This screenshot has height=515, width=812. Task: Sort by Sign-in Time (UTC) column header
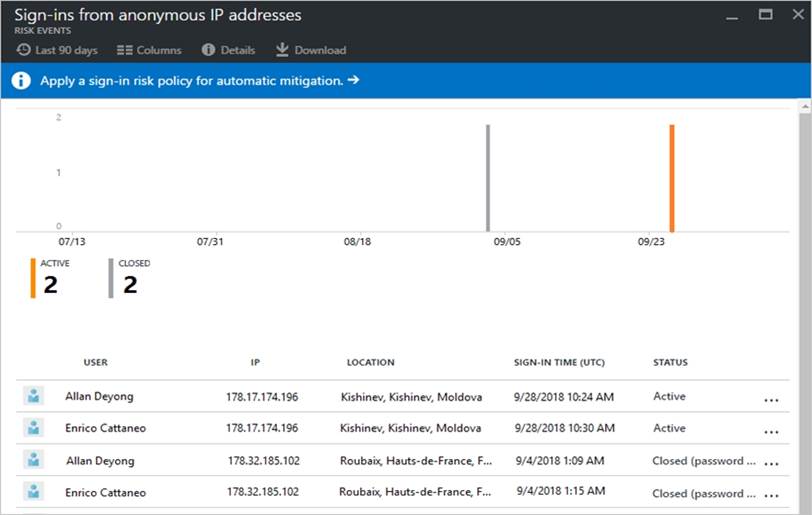[x=559, y=362]
